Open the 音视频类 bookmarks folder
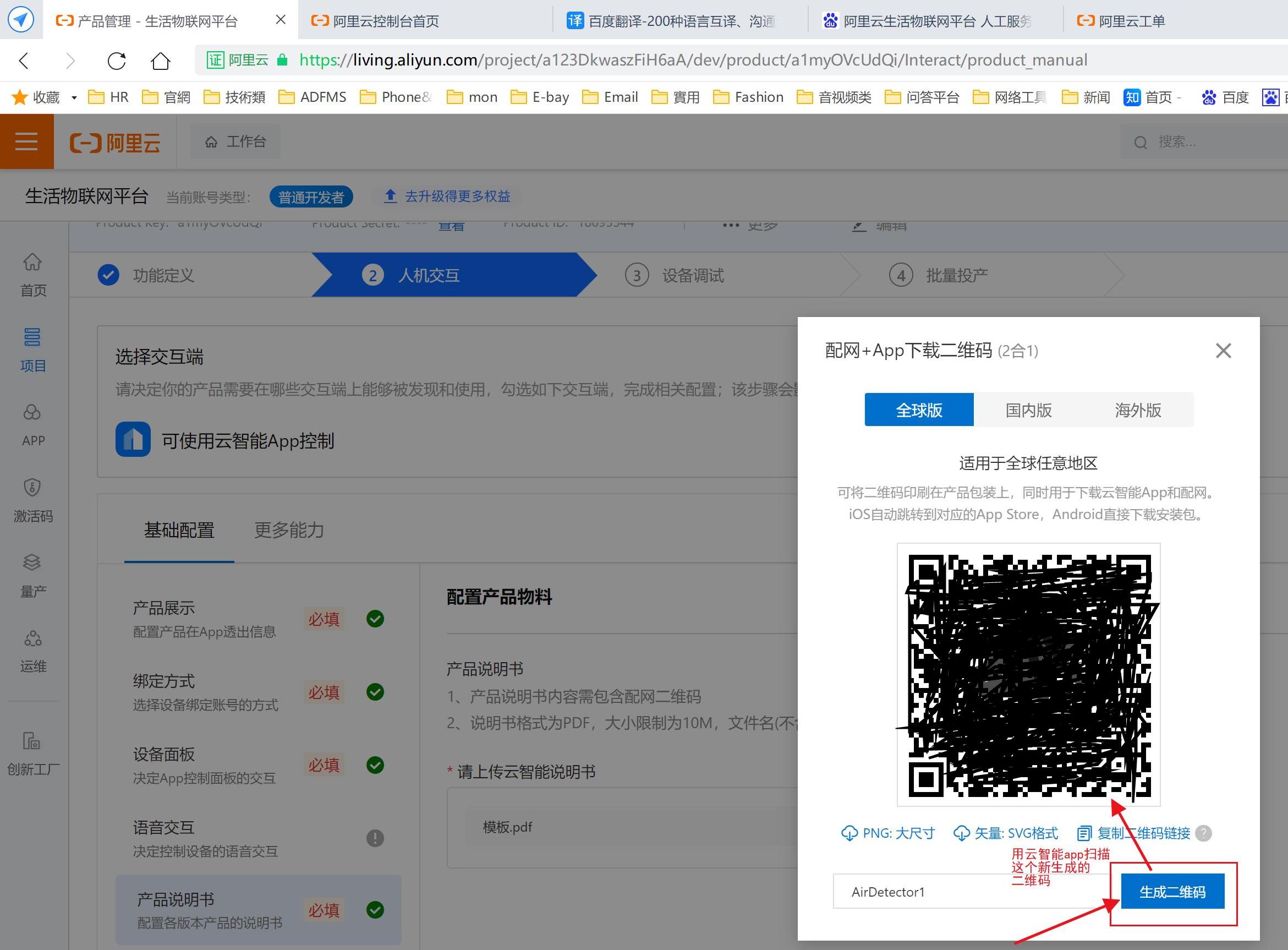 [834, 97]
